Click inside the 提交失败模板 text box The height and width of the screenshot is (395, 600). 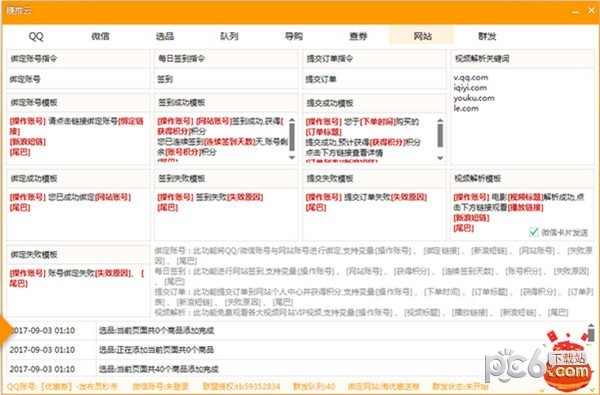click(374, 214)
